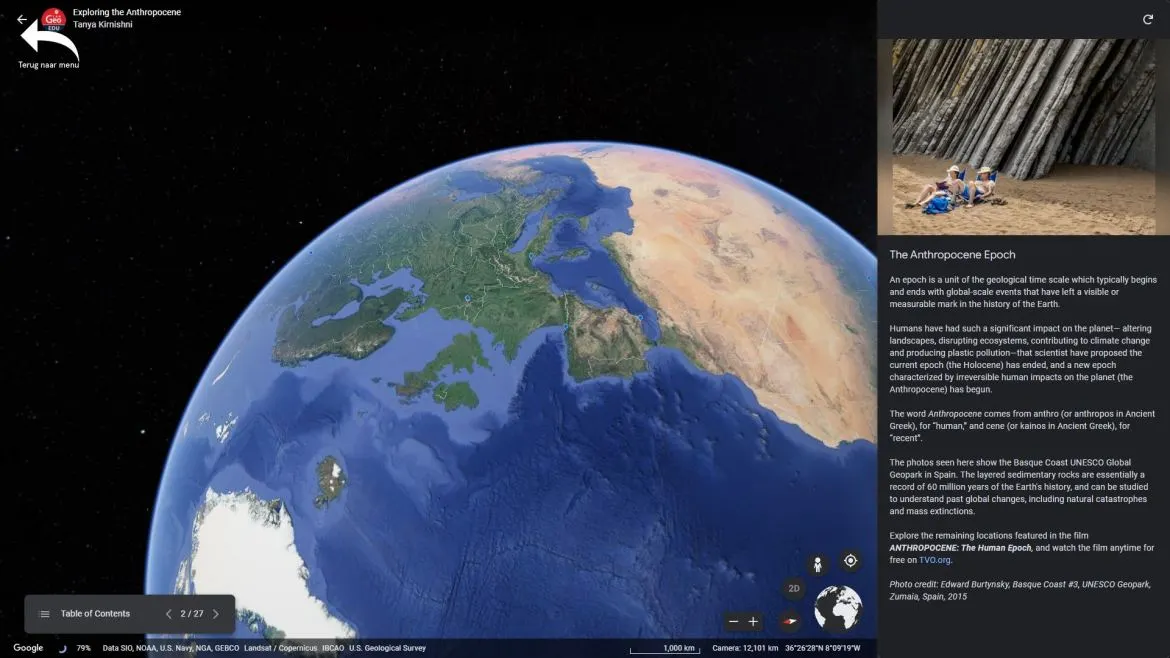Click 'U.S. Geological Survey' attribution
This screenshot has width=1170, height=658.
coord(387,648)
